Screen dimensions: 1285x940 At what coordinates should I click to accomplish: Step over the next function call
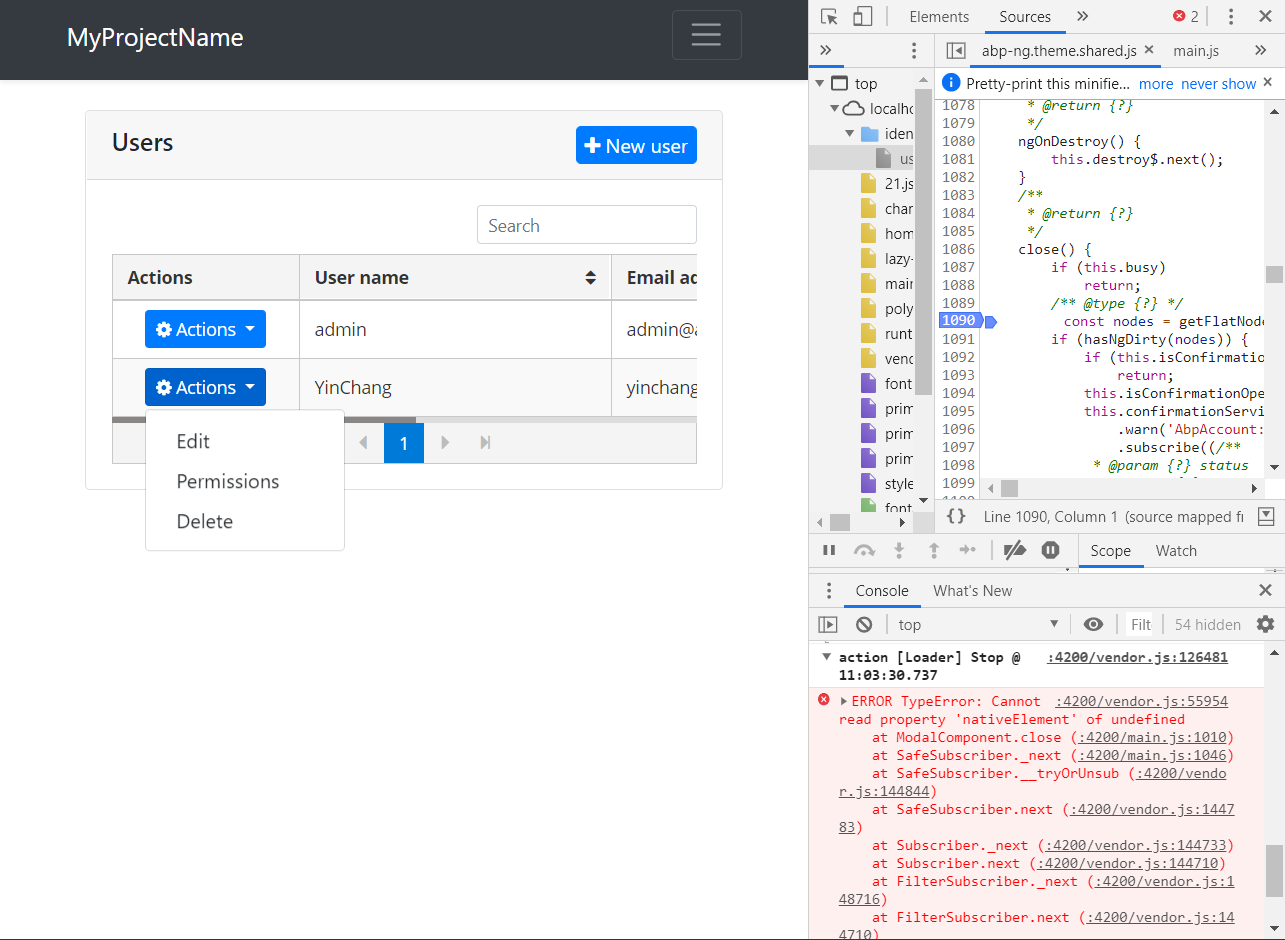pos(864,549)
